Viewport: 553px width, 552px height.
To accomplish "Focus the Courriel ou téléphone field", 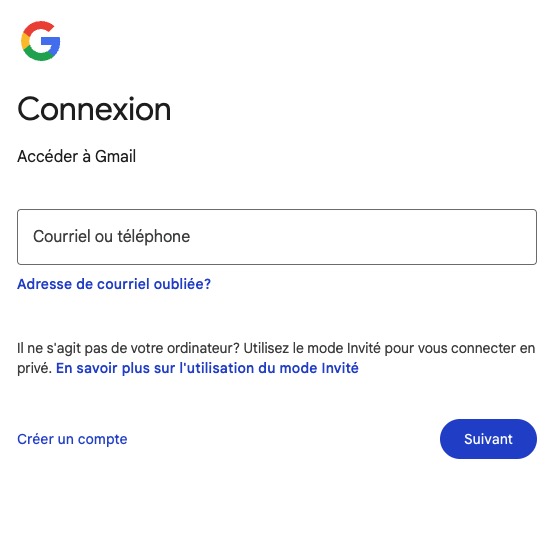I will pyautogui.click(x=277, y=237).
